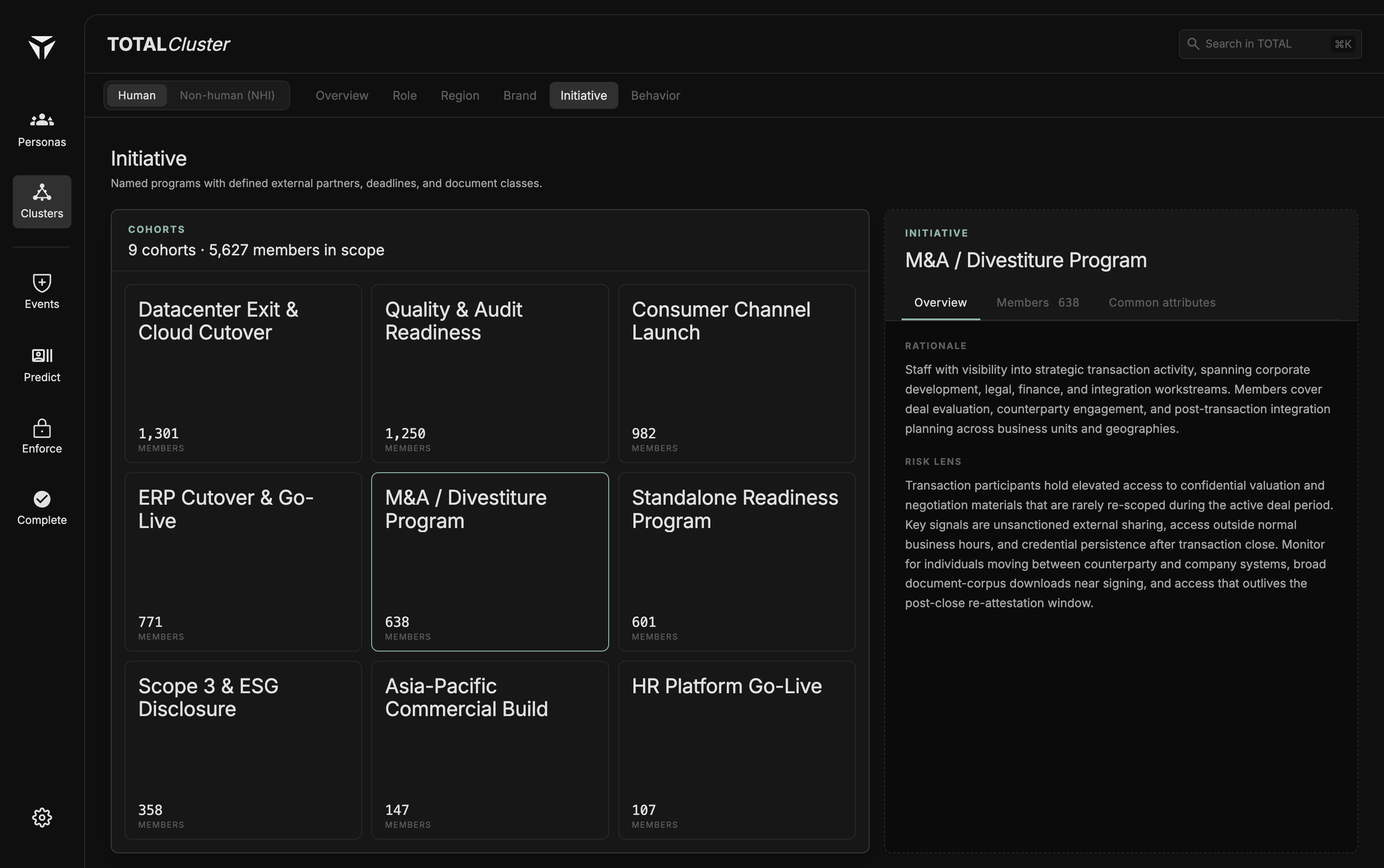Image resolution: width=1384 pixels, height=868 pixels.
Task: Click the Search in TOTAL field
Action: coord(1270,44)
